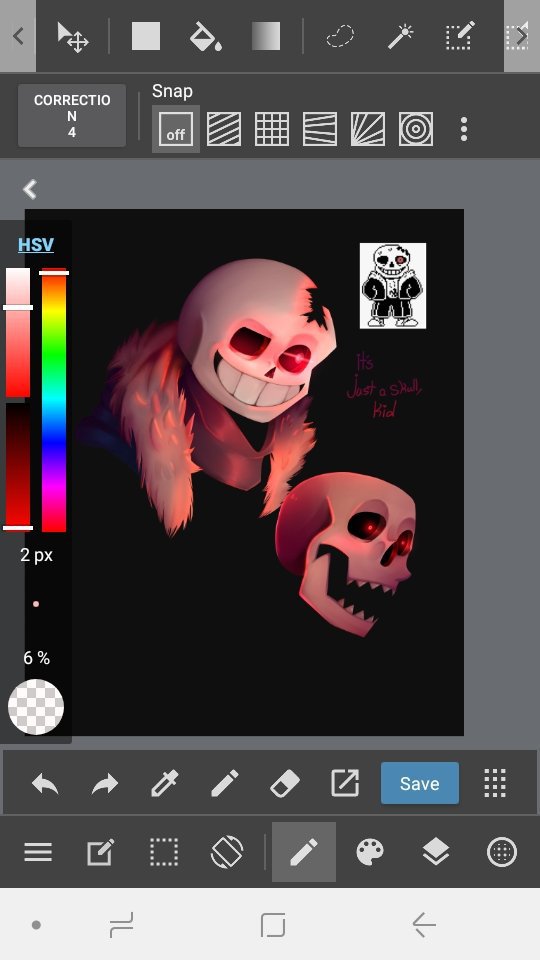Image resolution: width=540 pixels, height=960 pixels.
Task: Open the Layers panel
Action: click(436, 852)
